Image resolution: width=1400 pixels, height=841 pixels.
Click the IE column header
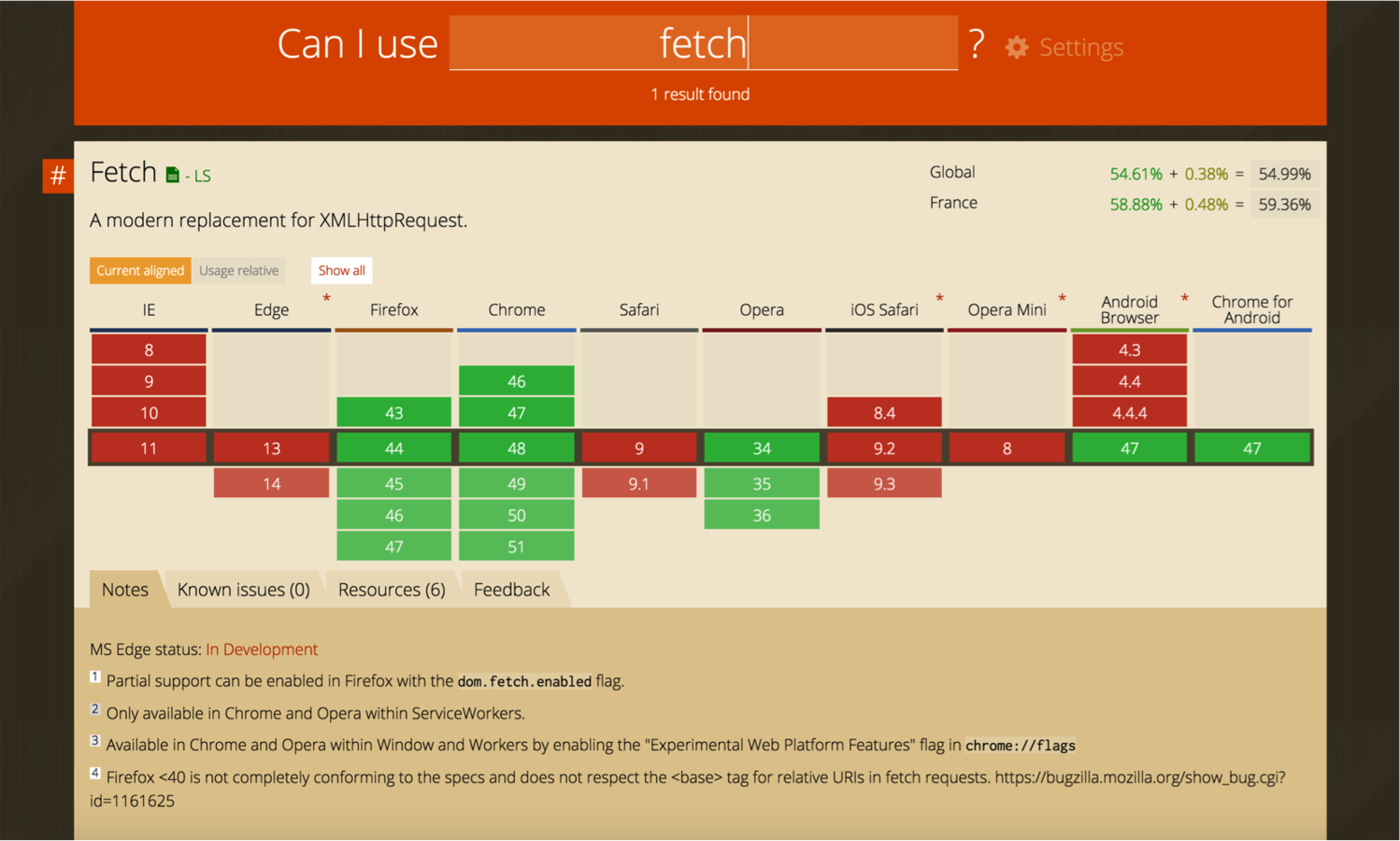click(149, 309)
